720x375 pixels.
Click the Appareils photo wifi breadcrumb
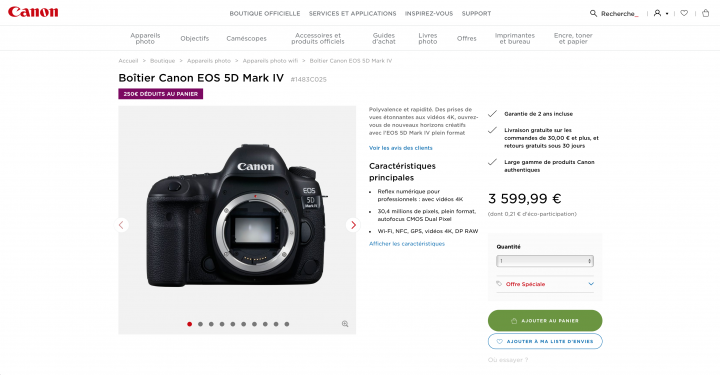click(270, 61)
